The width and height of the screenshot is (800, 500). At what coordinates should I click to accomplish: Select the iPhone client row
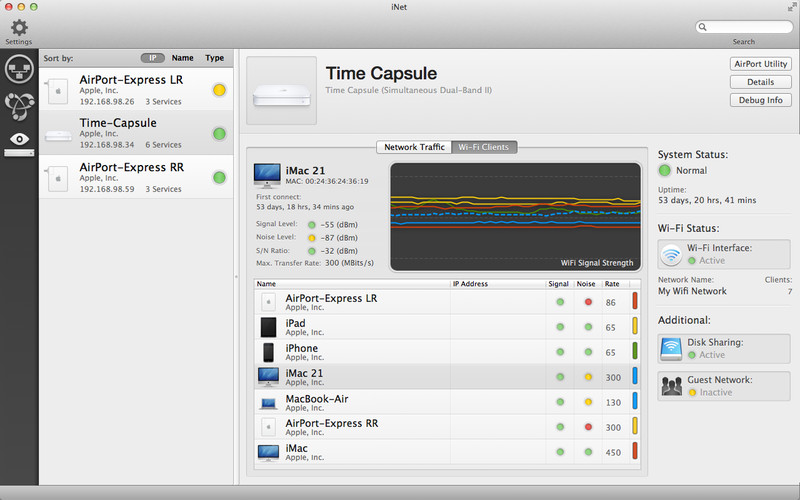click(447, 352)
